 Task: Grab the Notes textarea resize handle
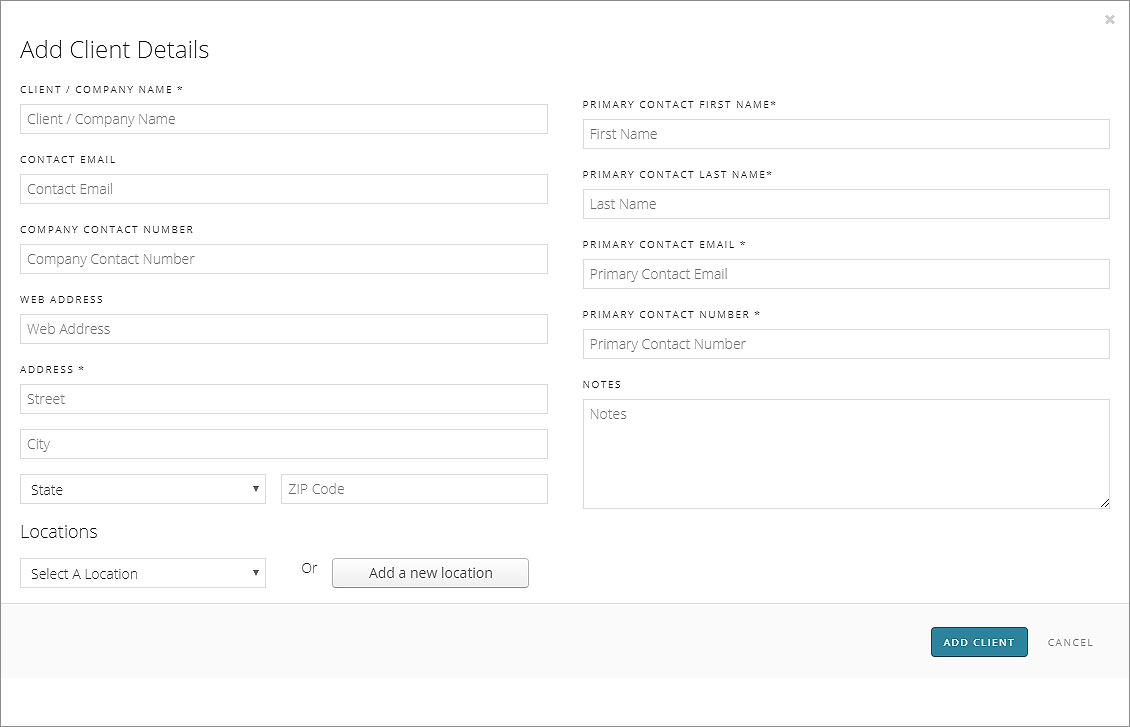(1104, 503)
